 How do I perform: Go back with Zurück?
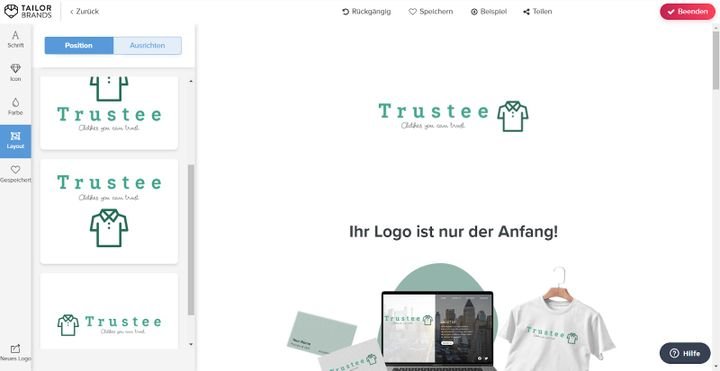pyautogui.click(x=84, y=11)
